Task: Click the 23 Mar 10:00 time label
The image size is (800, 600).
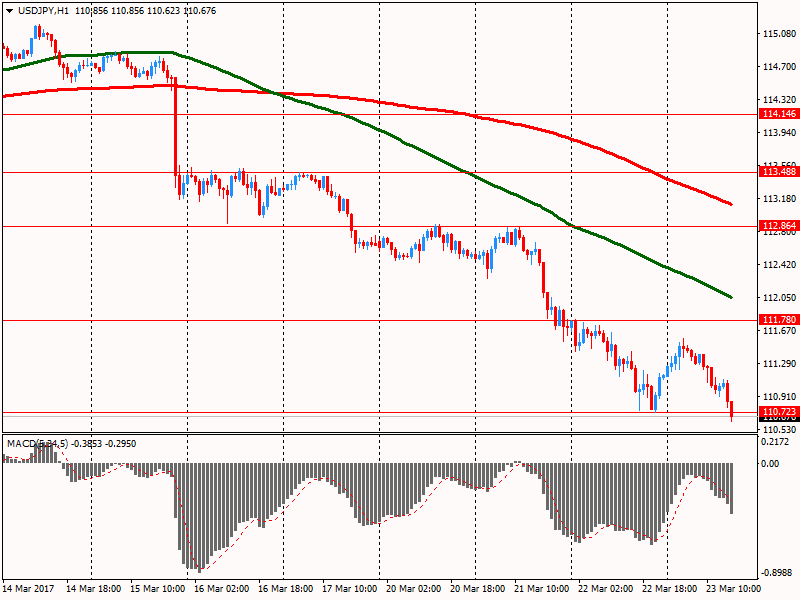Action: point(734,589)
